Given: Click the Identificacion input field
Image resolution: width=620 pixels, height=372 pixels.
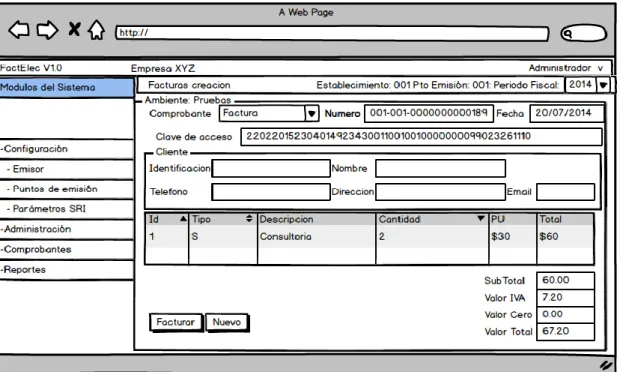Looking at the screenshot, I should 271,168.
